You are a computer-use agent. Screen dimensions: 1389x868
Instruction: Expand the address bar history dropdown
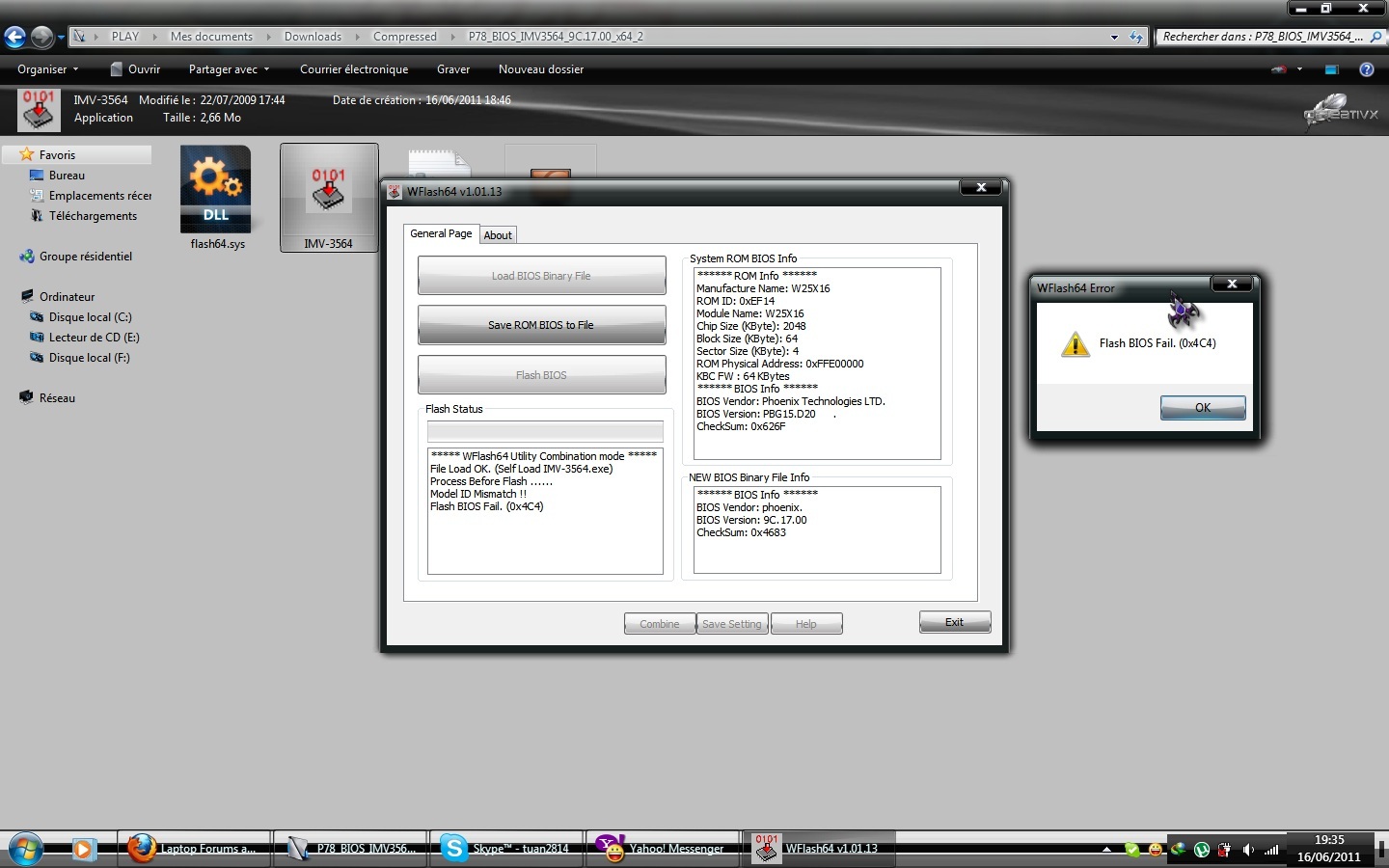1114,37
